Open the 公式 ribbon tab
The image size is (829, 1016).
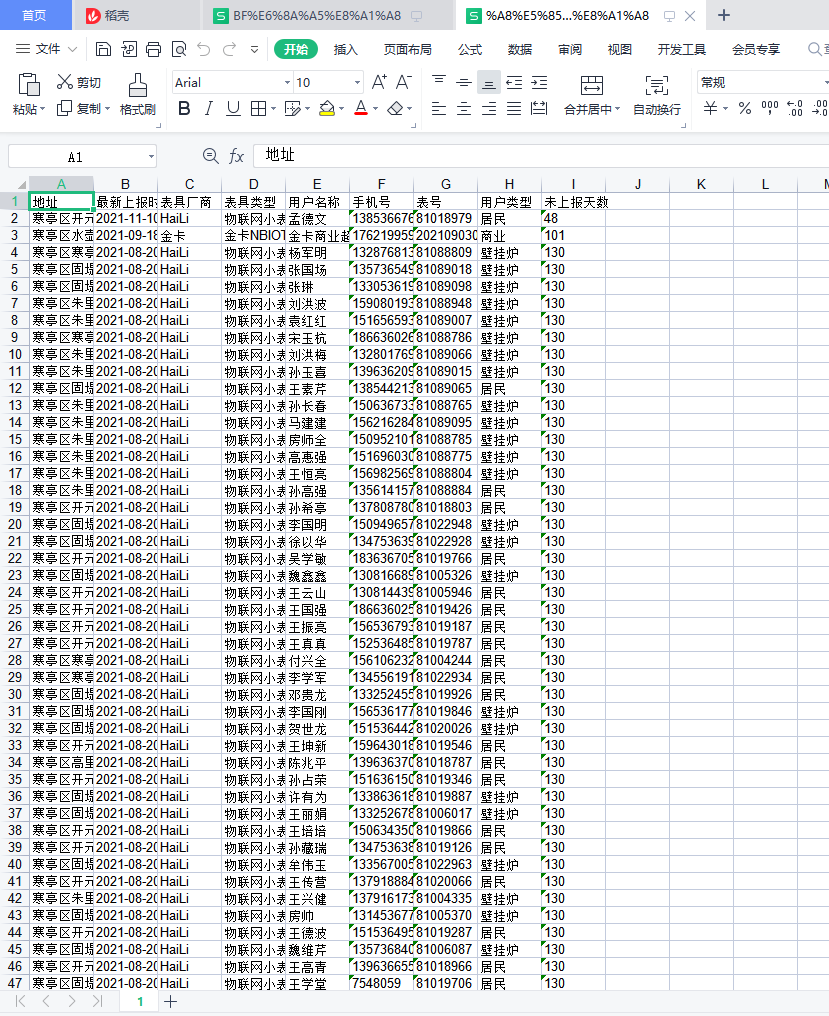click(x=470, y=49)
